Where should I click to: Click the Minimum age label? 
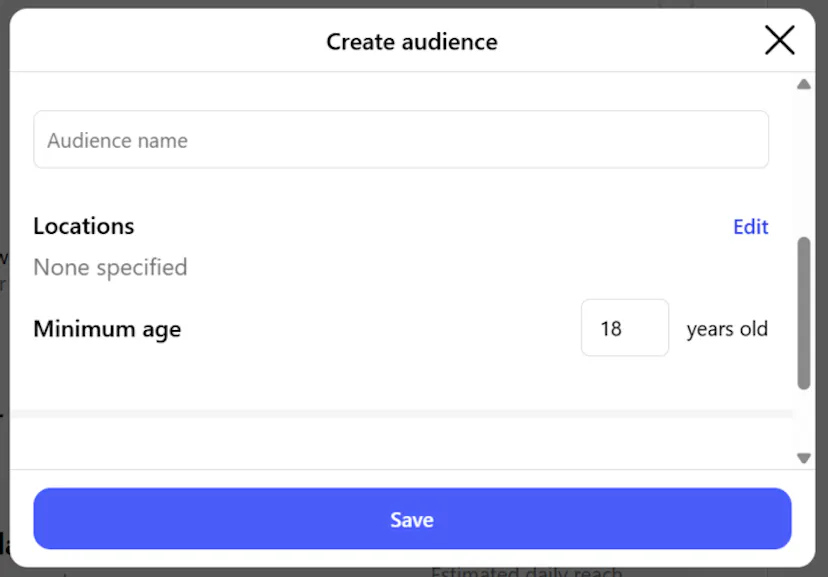point(107,329)
